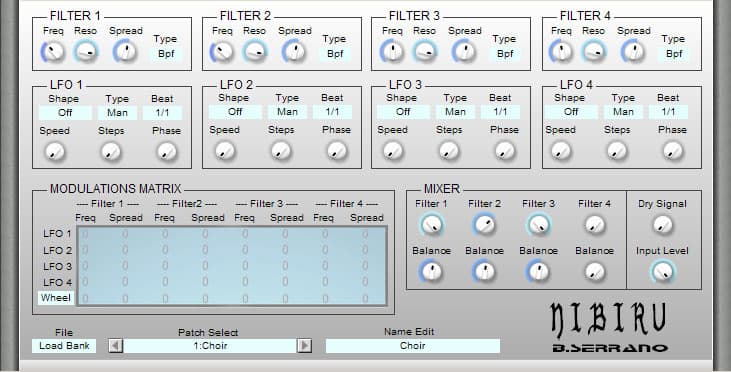Screen dimensions: 731x372
Task: Click the Filter 4 Freq knob
Action: pos(561,51)
